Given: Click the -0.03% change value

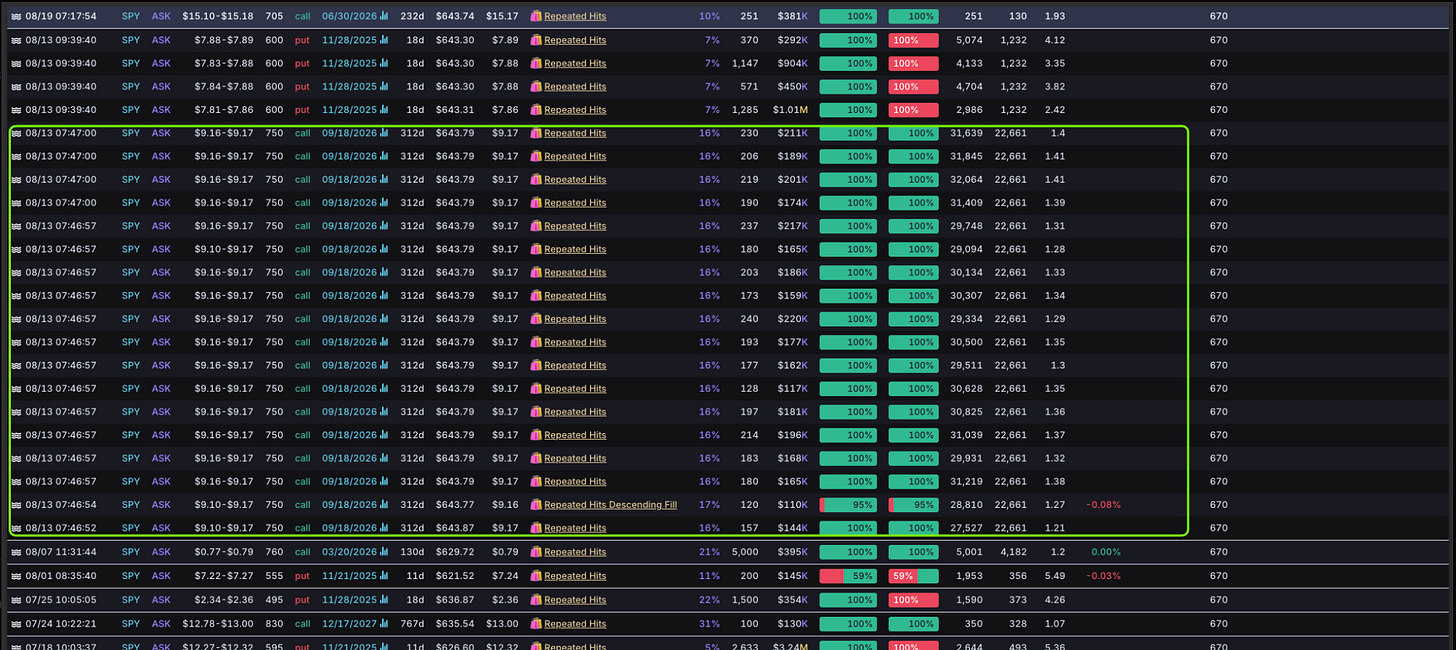Looking at the screenshot, I should [x=1103, y=576].
